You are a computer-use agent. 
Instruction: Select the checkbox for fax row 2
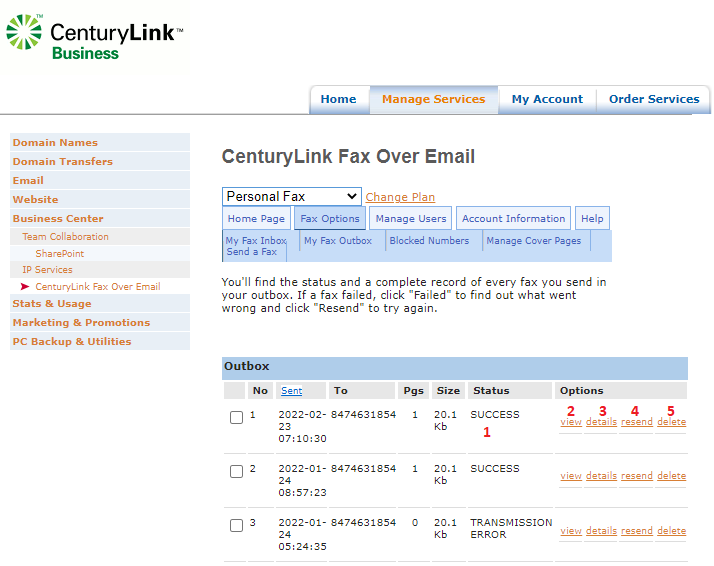(236, 472)
